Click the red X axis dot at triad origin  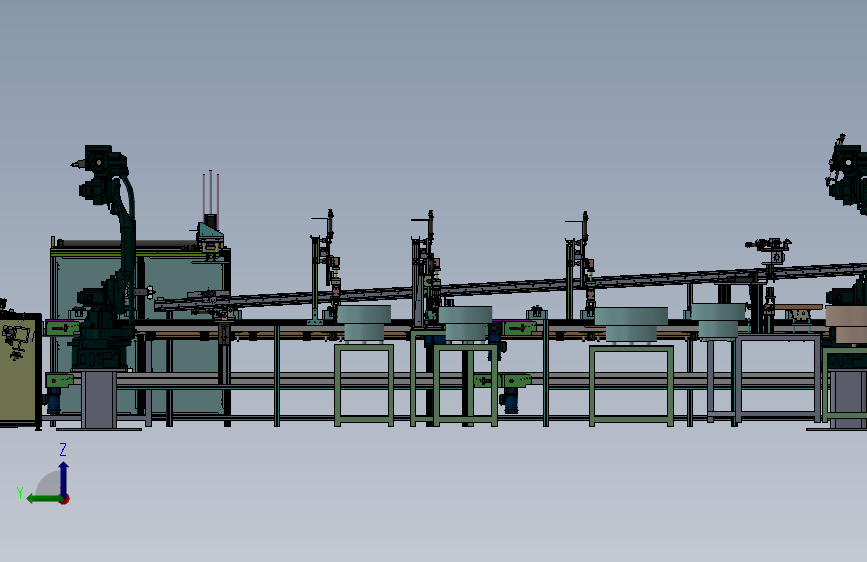pos(65,499)
